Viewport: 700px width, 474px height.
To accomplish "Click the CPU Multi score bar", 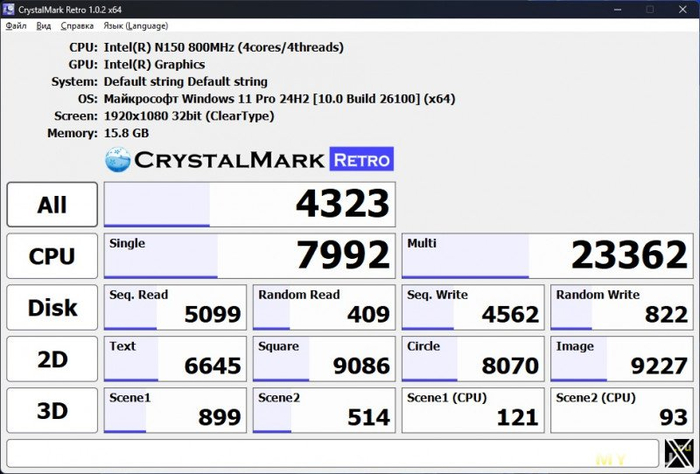I will [x=546, y=256].
